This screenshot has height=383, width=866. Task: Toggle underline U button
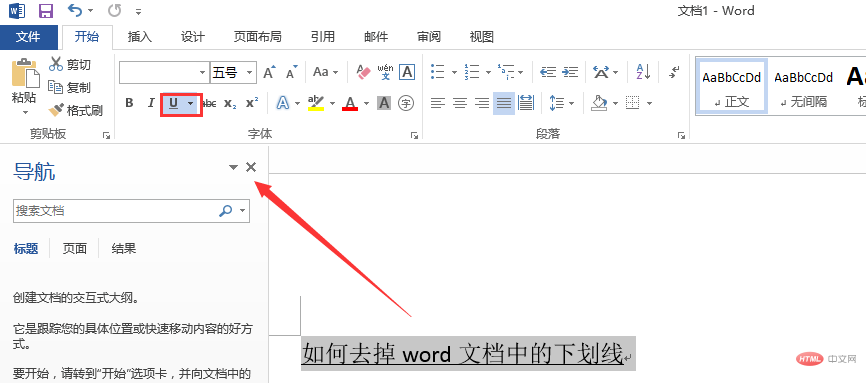173,103
